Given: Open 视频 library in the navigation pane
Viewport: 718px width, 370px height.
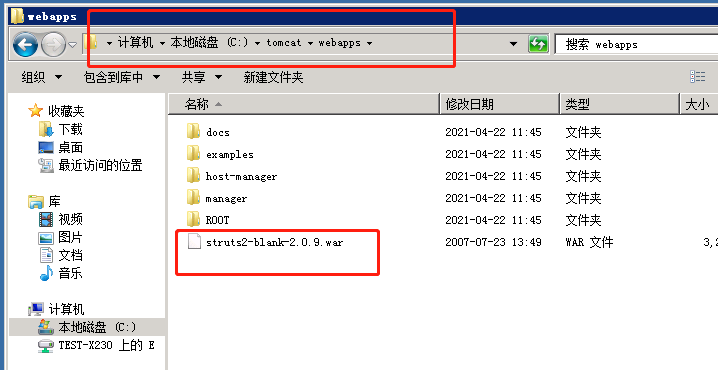Looking at the screenshot, I should point(71,219).
